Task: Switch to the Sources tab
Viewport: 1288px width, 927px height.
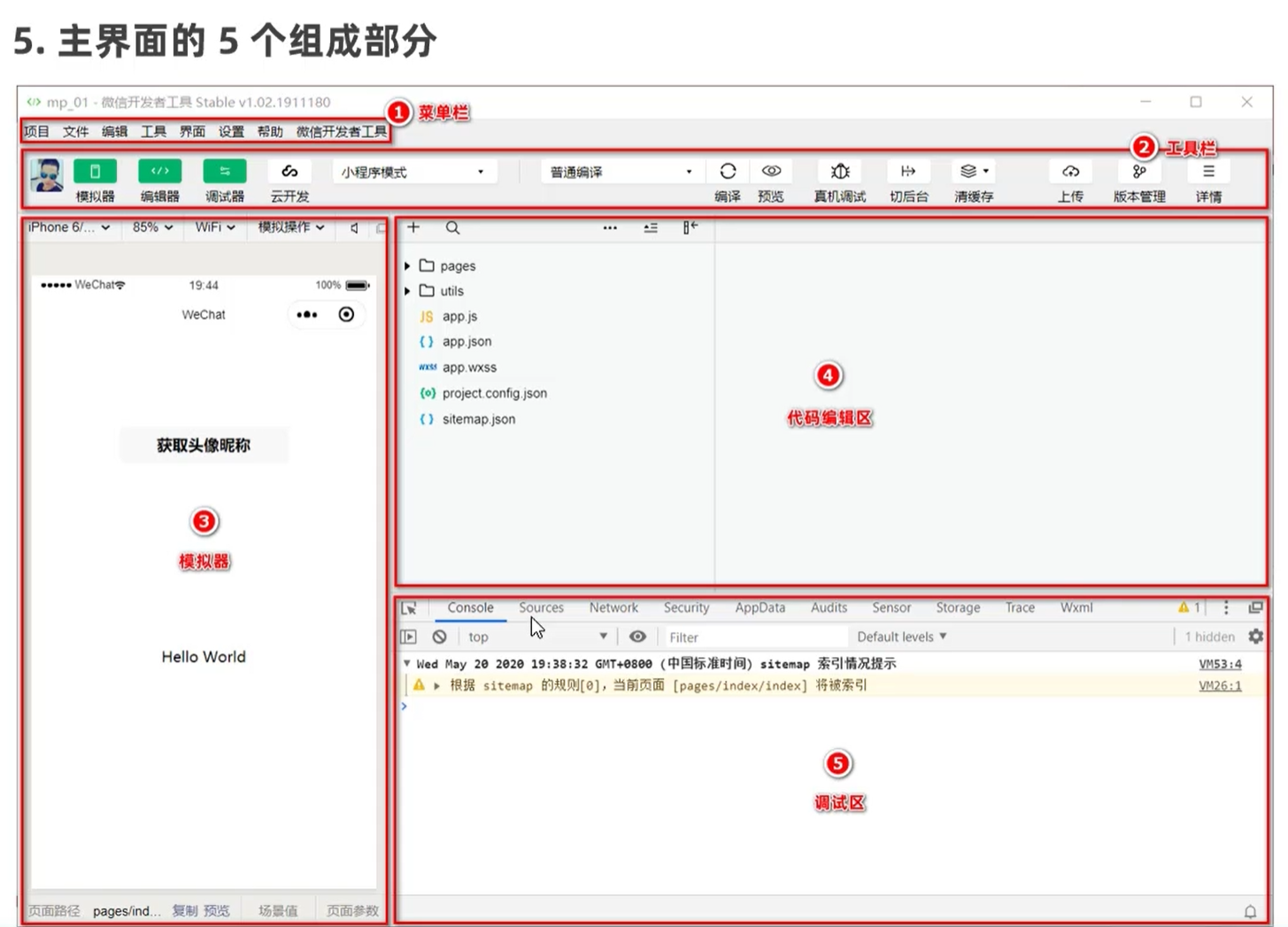Action: coord(541,607)
